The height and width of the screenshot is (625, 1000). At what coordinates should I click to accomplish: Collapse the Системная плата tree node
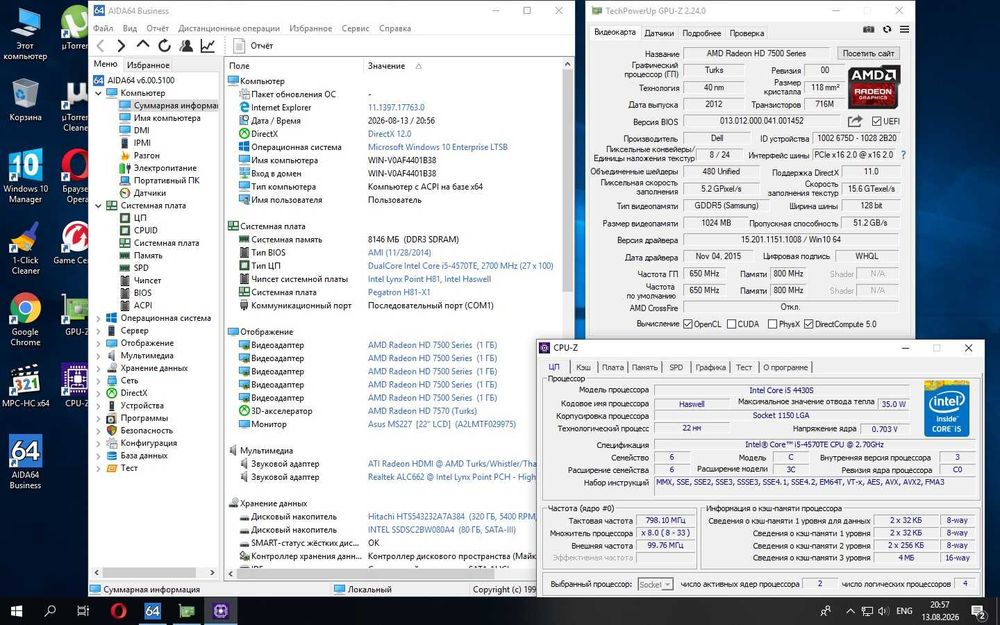coord(98,205)
